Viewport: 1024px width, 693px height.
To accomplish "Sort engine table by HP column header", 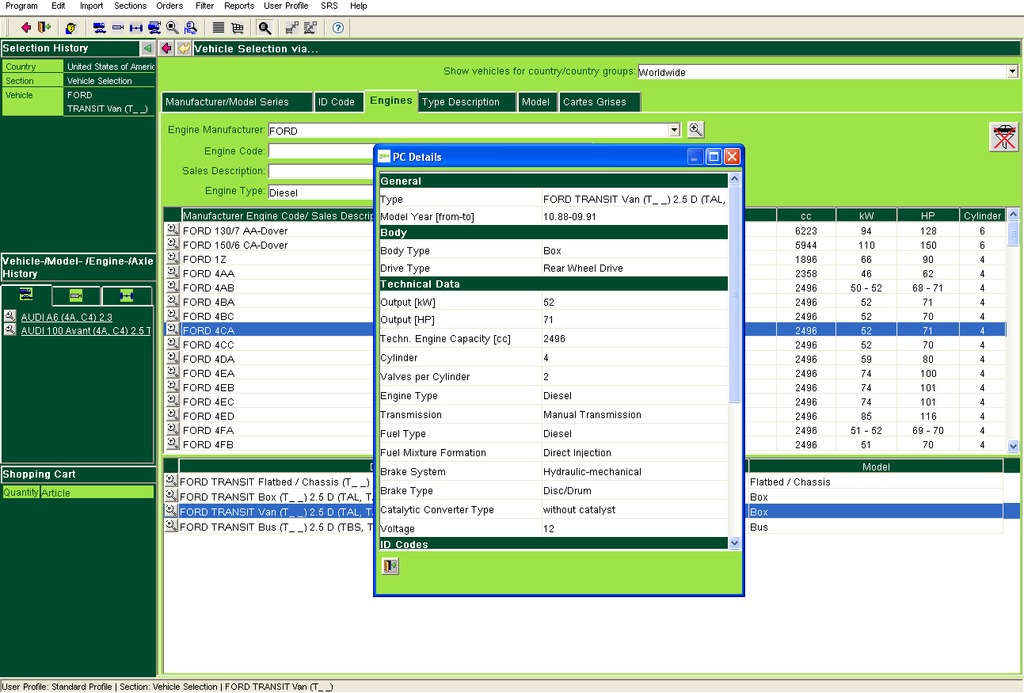I will (x=928, y=216).
